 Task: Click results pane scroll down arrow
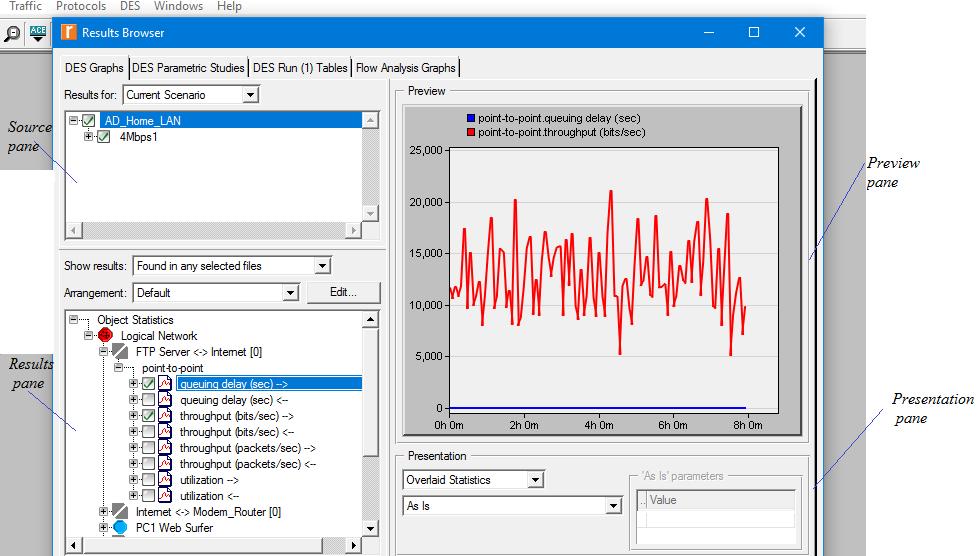(370, 529)
